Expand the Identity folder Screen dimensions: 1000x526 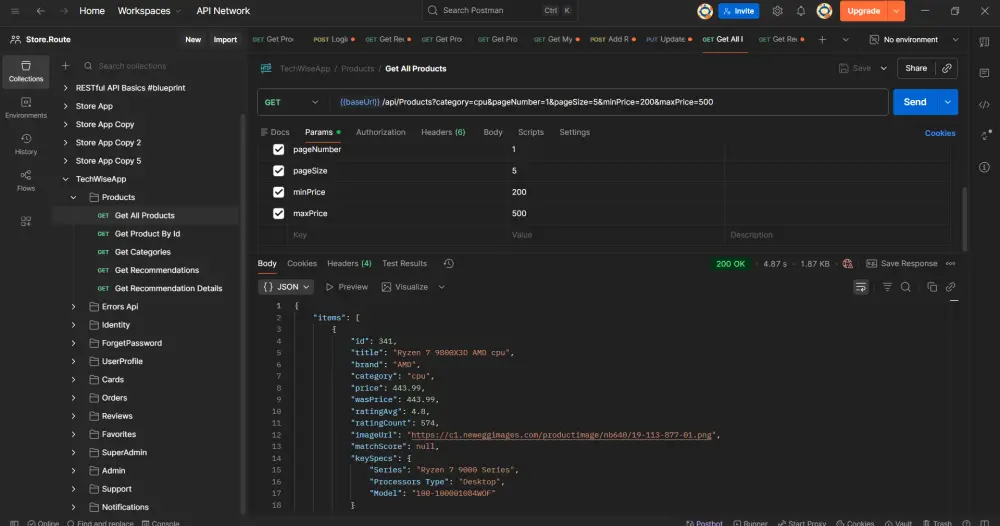click(73, 325)
